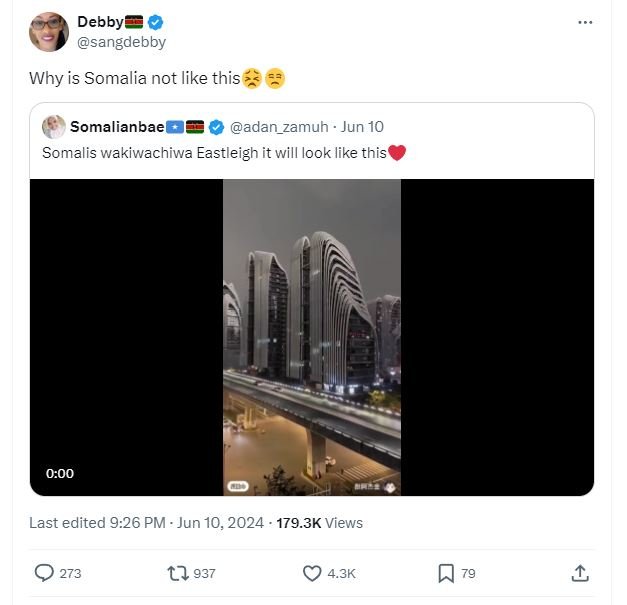Image resolution: width=627 pixels, height=605 pixels.
Task: Click the 0:00 video timestamp
Action: point(60,473)
